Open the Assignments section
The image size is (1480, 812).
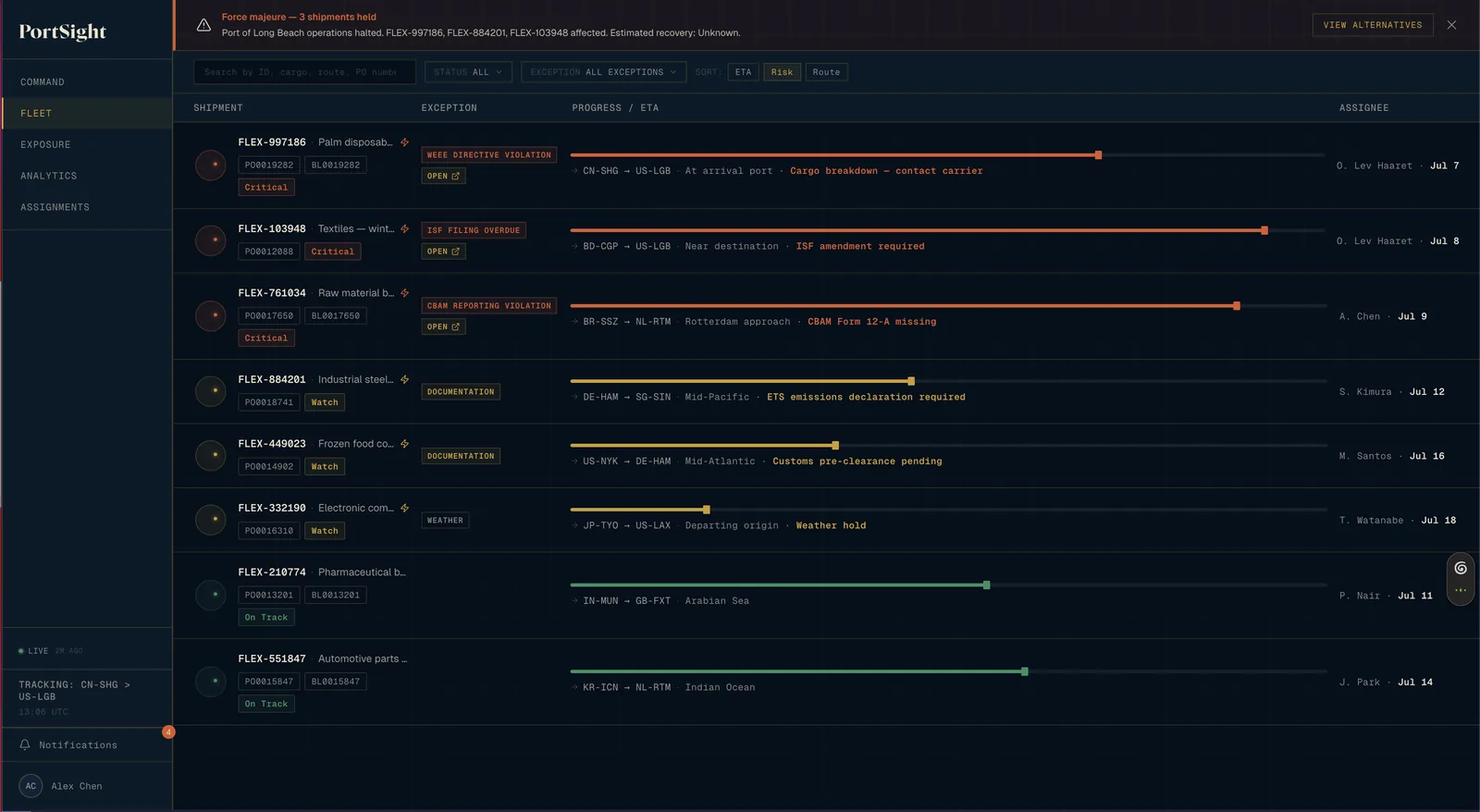(87, 207)
